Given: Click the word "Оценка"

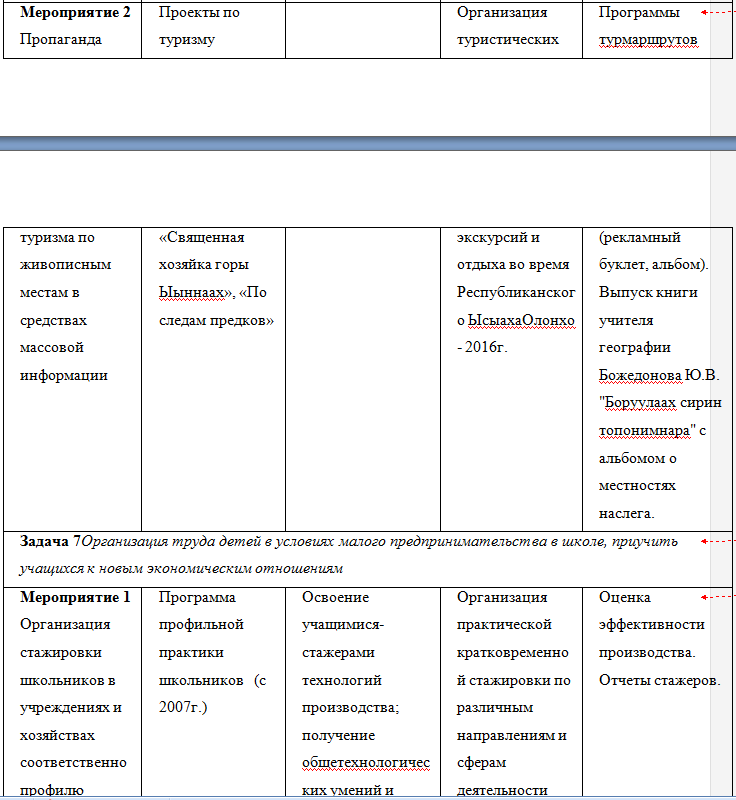Looking at the screenshot, I should click(624, 597).
